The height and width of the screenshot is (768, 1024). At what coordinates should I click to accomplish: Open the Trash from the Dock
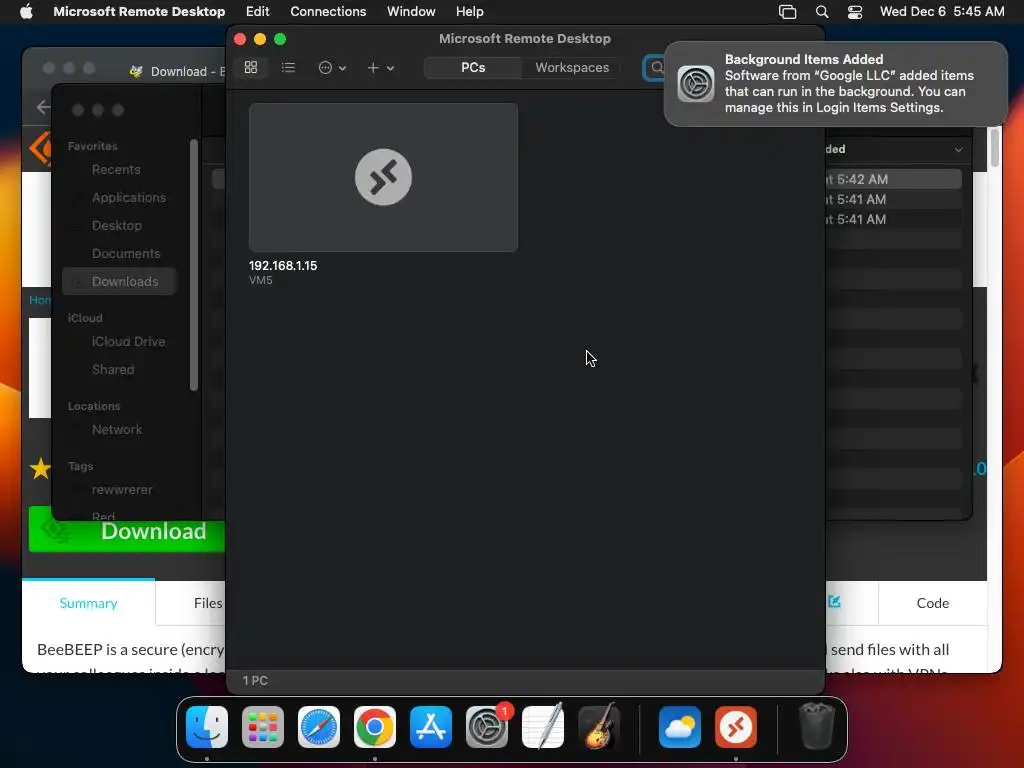[x=816, y=727]
